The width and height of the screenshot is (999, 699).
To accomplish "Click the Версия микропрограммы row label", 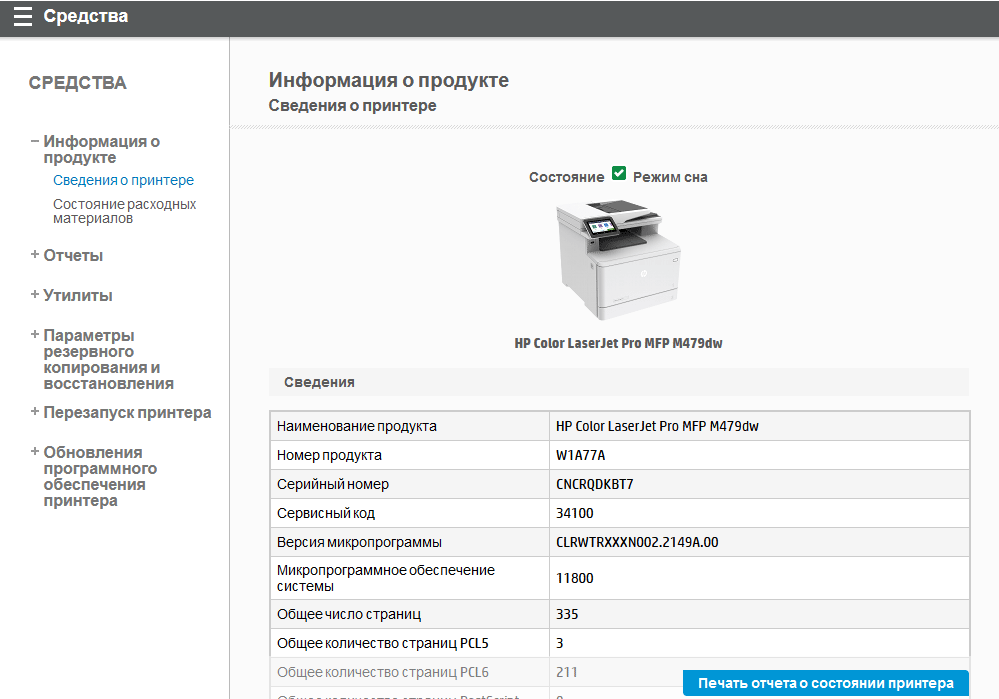I will pyautogui.click(x=359, y=542).
